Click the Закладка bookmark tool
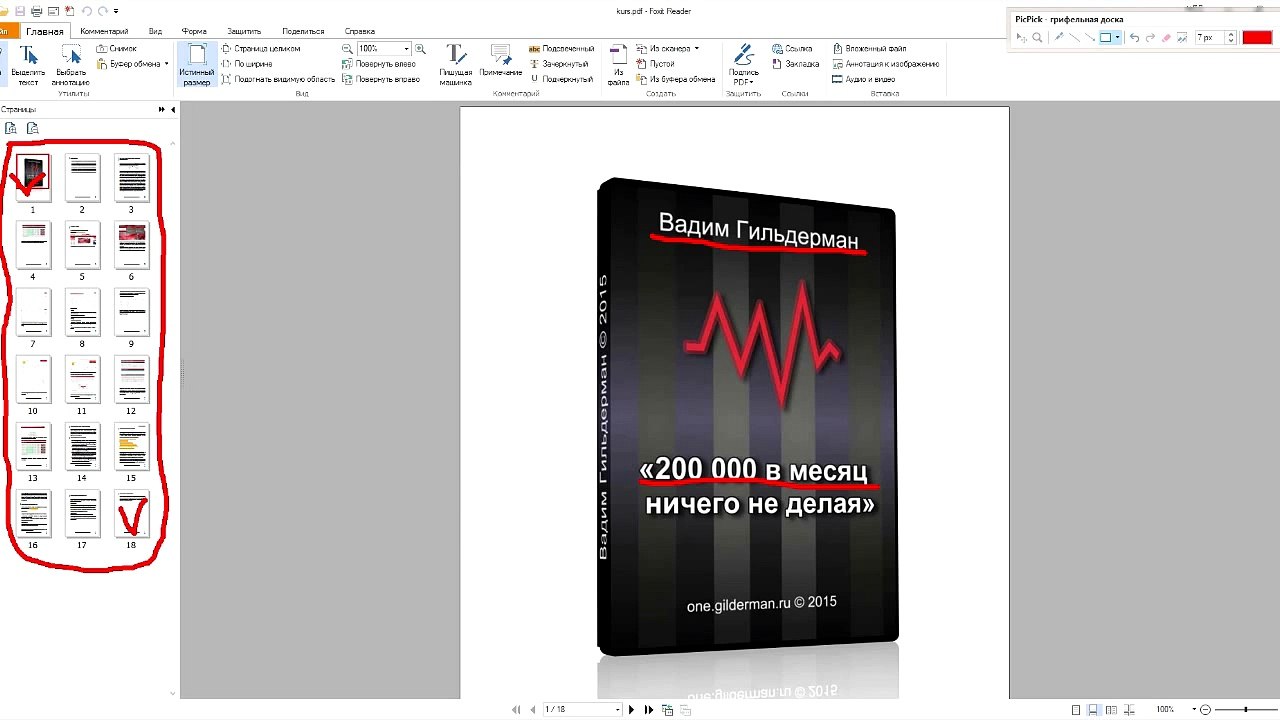Viewport: 1280px width, 720px height. tap(795, 64)
